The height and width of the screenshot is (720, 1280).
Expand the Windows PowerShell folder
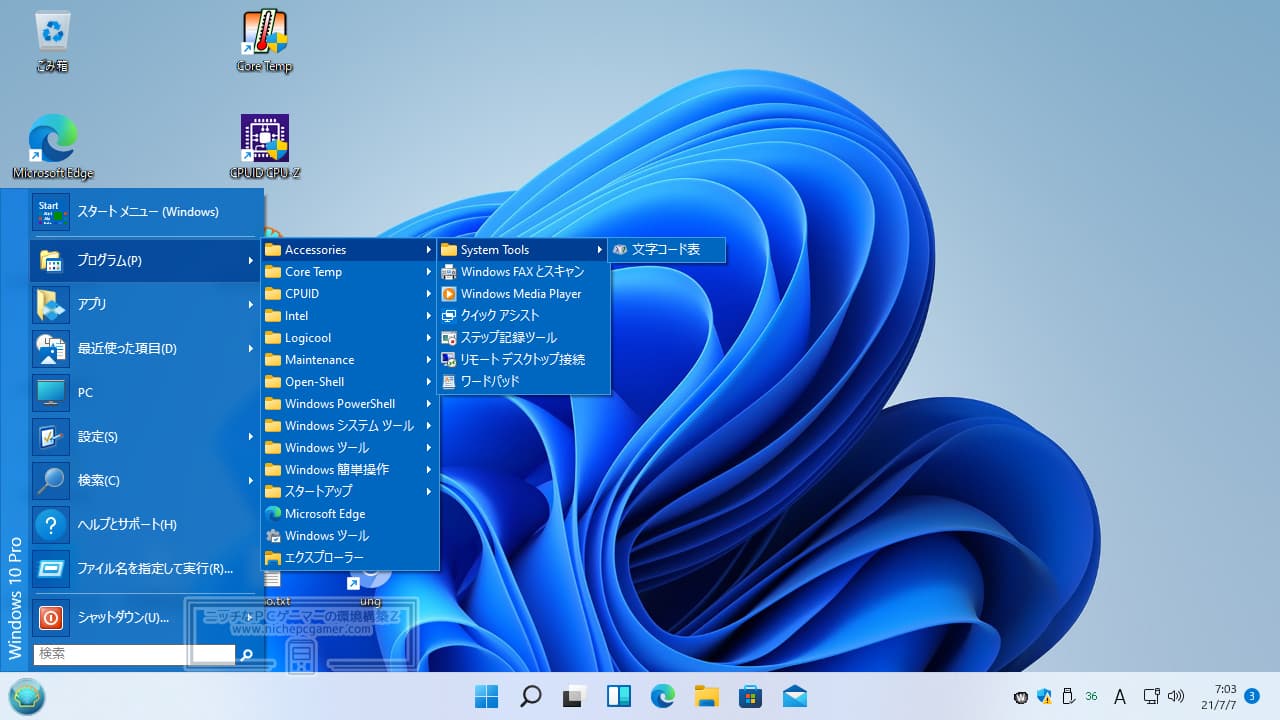pyautogui.click(x=350, y=403)
